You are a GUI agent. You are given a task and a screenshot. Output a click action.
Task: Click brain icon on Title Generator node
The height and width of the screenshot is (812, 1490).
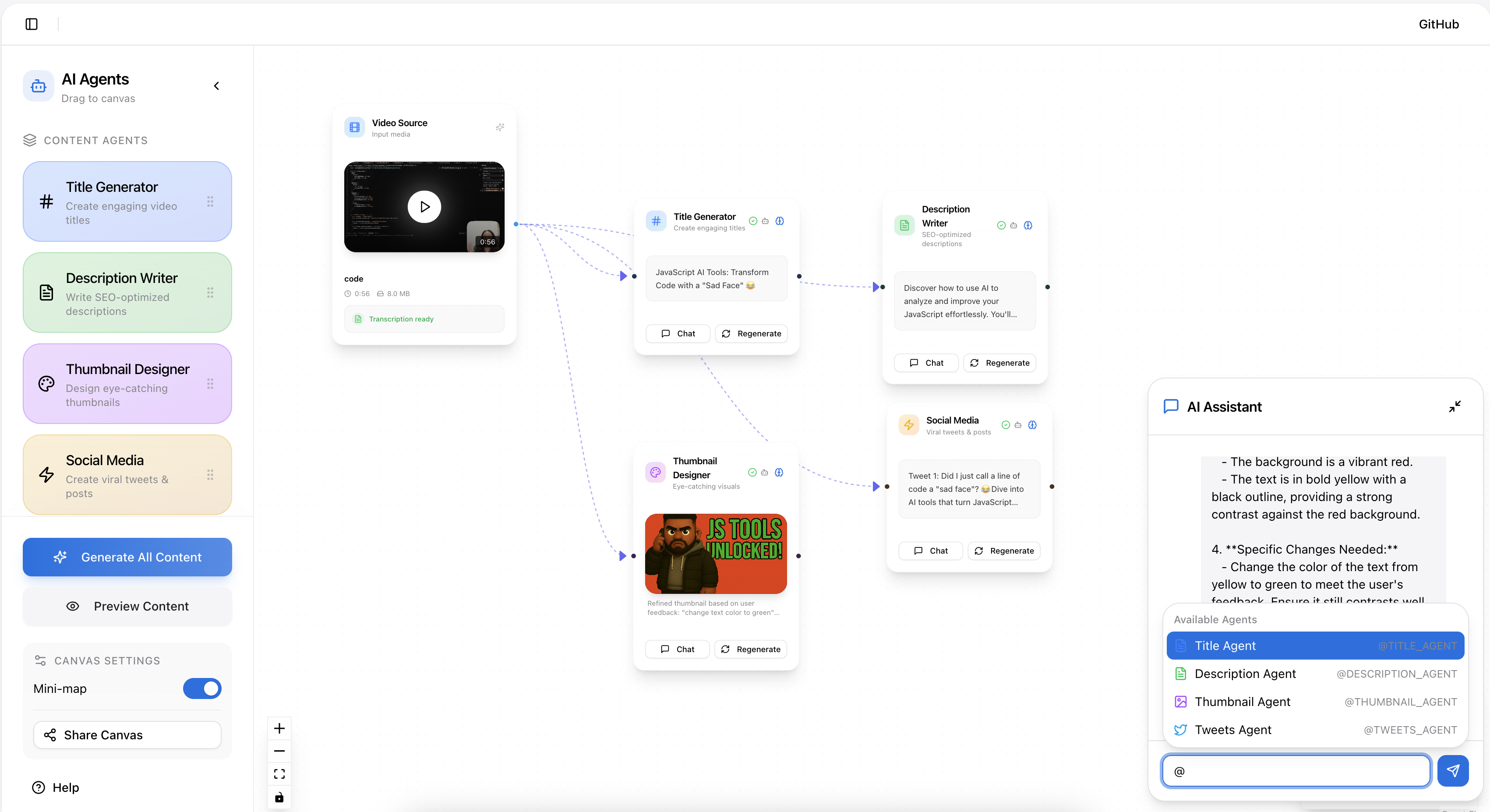point(780,221)
